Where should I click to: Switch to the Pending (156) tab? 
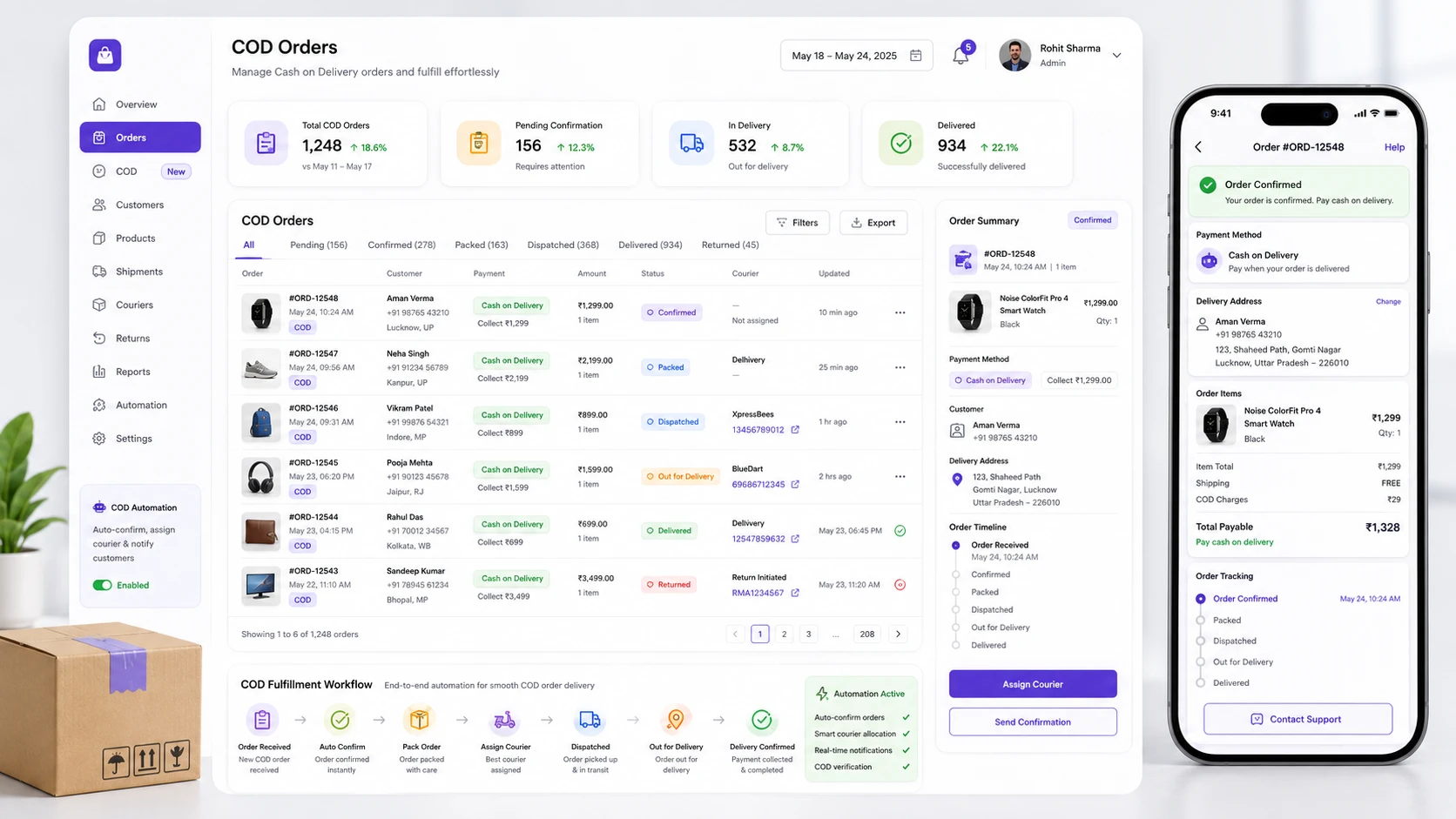319,245
